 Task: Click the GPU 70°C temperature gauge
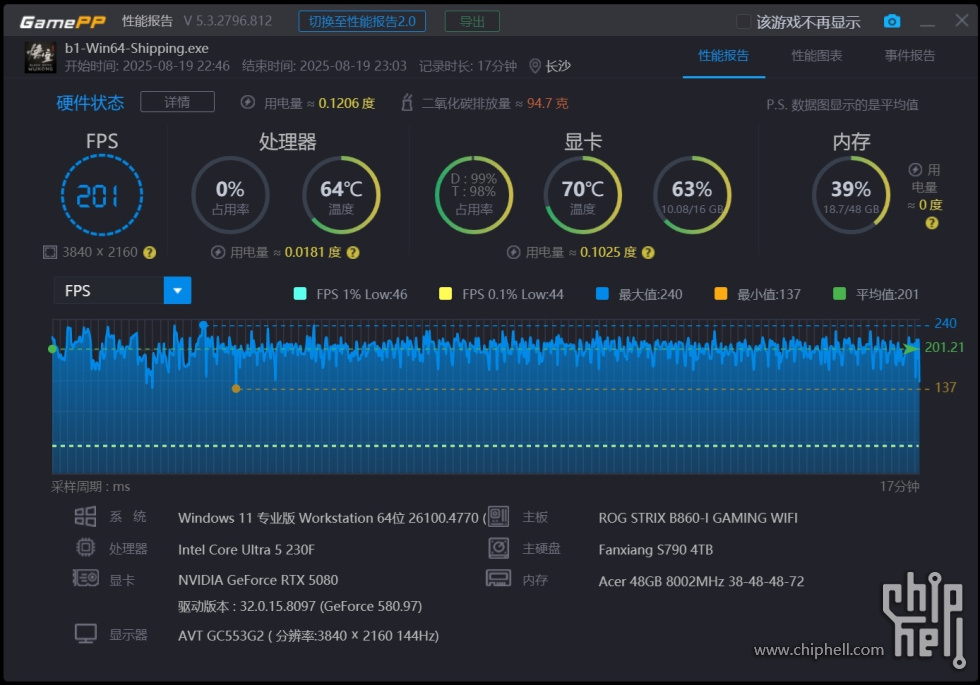(x=582, y=196)
